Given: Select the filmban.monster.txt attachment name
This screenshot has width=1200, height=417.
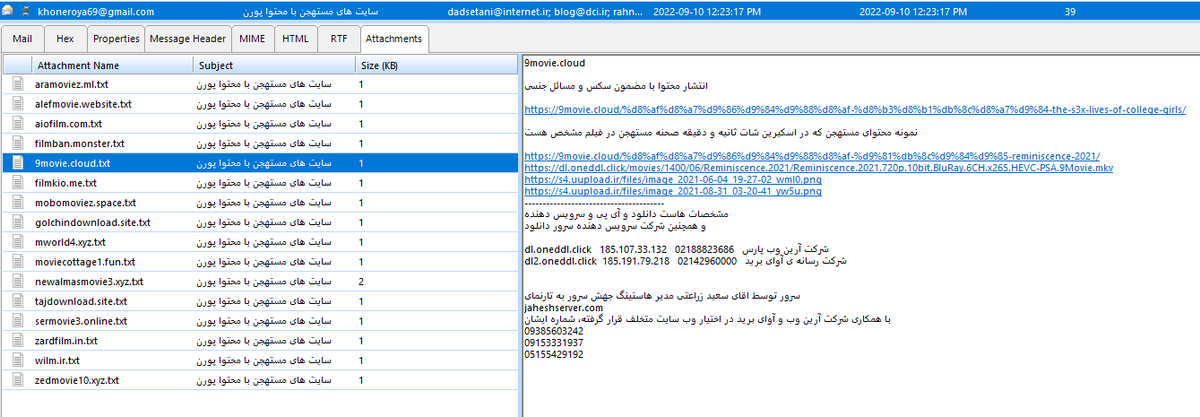Looking at the screenshot, I should tap(80, 144).
